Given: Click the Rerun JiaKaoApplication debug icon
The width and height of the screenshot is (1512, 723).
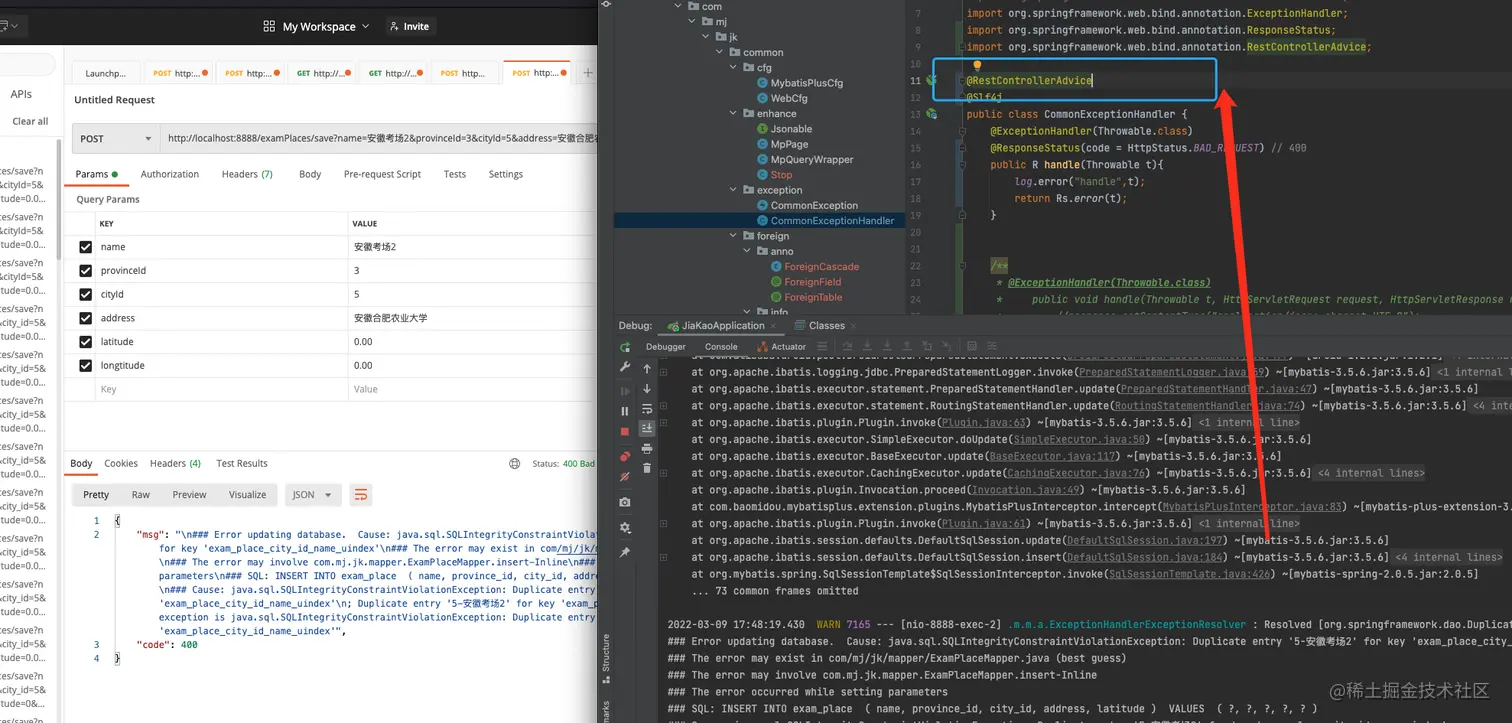Looking at the screenshot, I should click(625, 347).
